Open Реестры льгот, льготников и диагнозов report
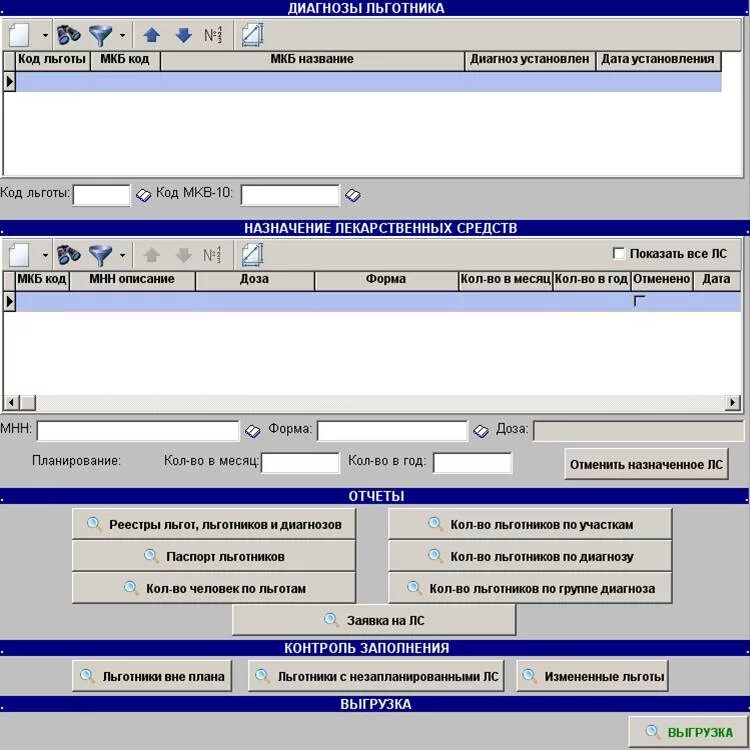Screen dimensions: 750x750 click(x=214, y=524)
